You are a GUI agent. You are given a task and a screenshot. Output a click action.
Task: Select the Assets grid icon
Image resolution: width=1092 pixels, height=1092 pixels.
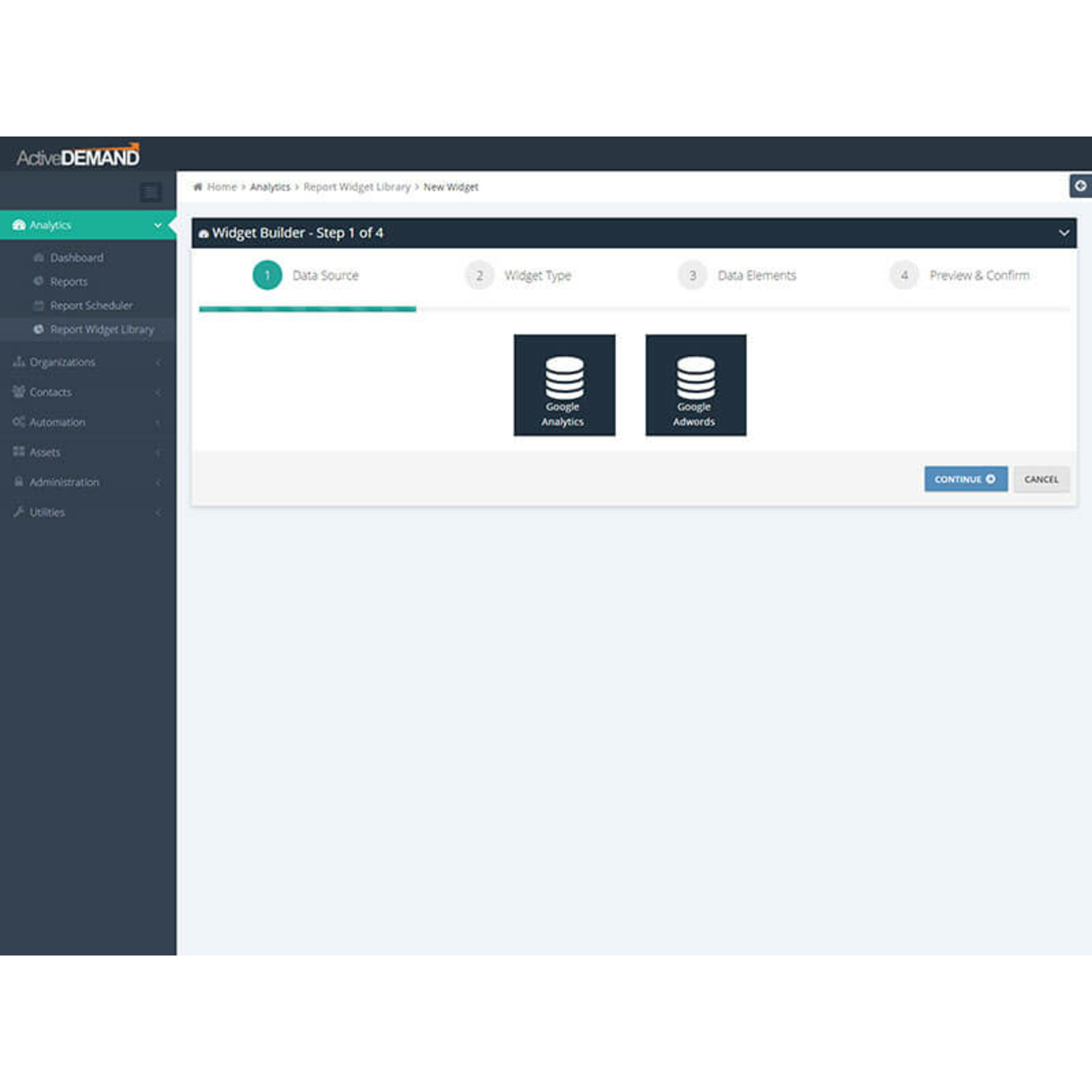coord(18,451)
